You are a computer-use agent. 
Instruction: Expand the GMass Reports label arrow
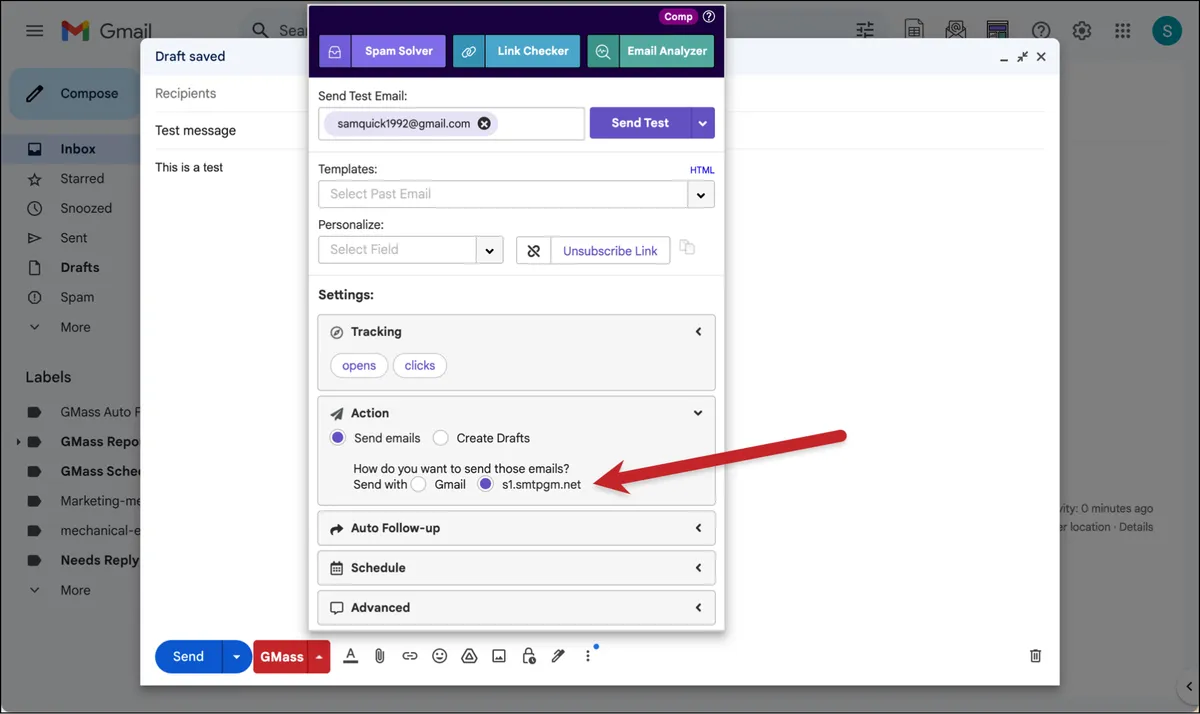click(18, 442)
